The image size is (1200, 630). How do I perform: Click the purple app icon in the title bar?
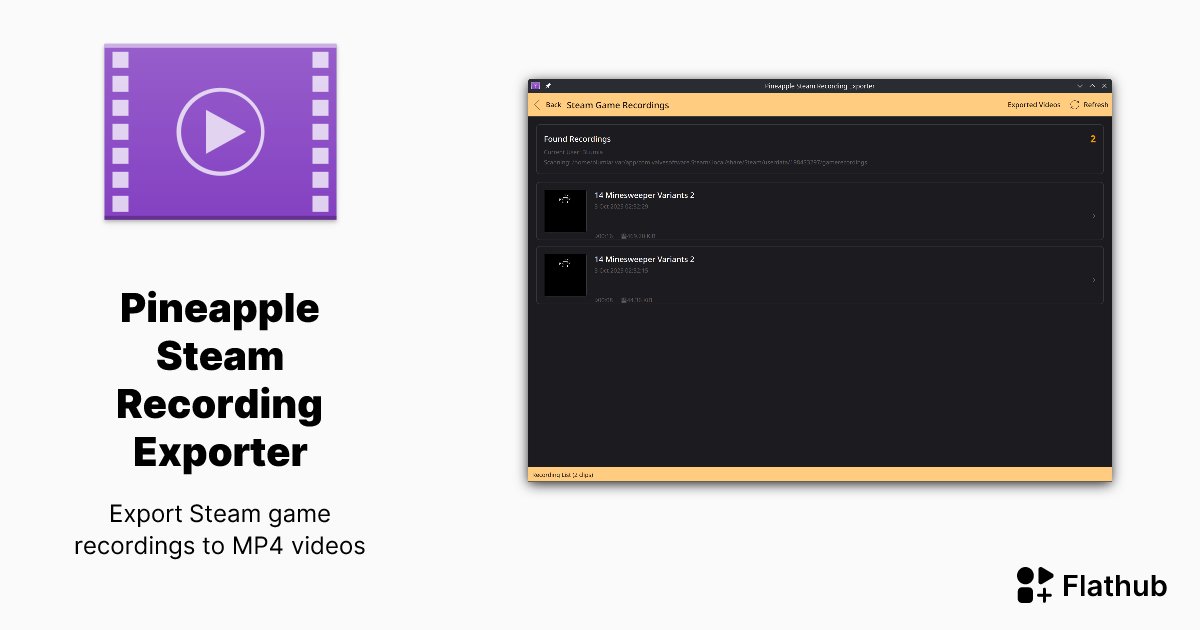coord(534,86)
